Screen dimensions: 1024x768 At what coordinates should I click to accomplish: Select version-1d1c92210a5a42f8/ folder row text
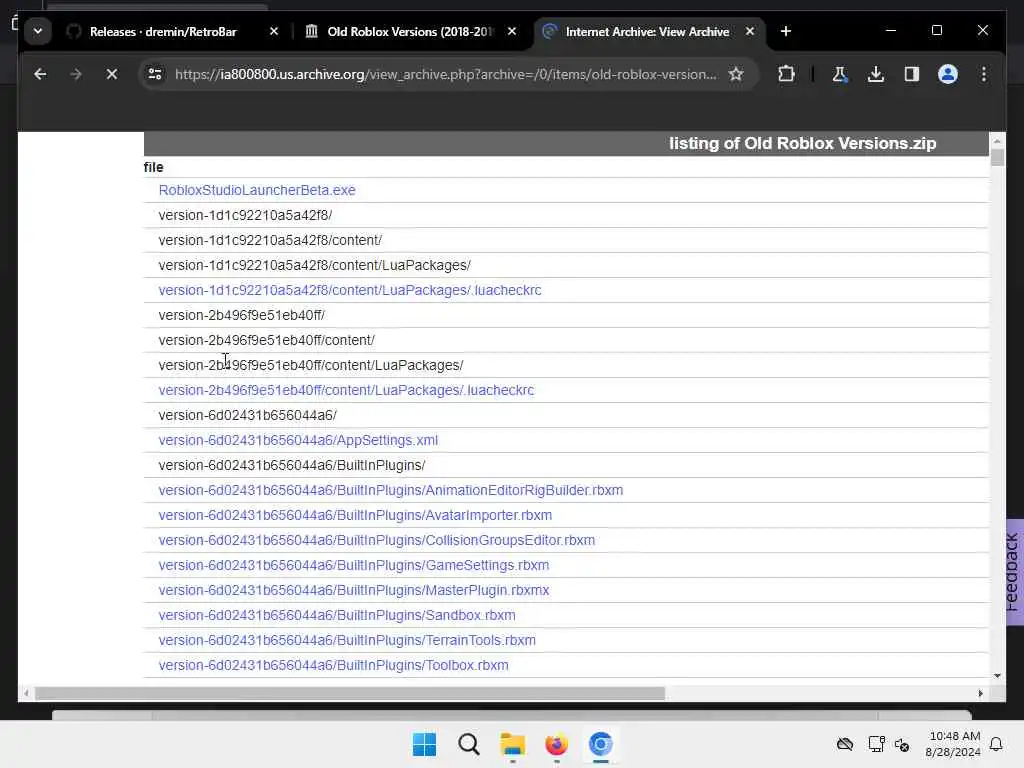click(x=245, y=216)
